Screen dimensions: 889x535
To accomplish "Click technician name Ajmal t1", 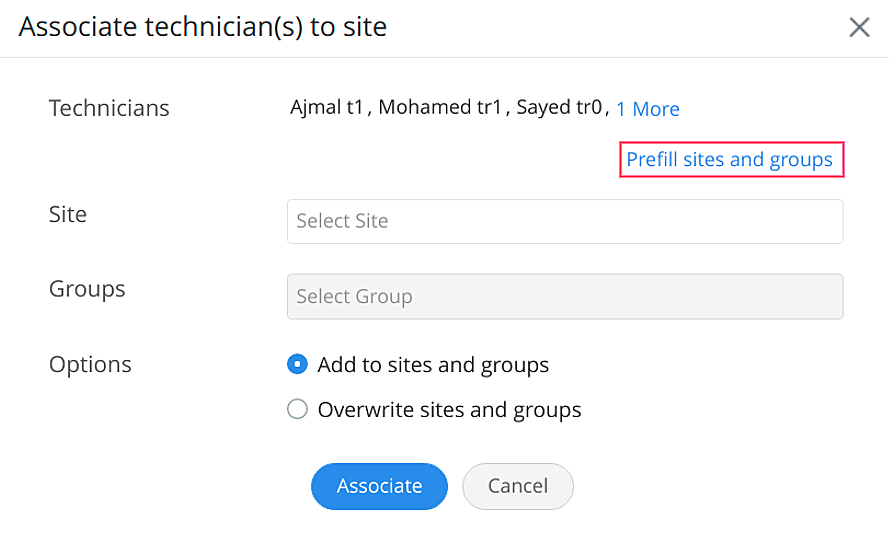I will 326,108.
